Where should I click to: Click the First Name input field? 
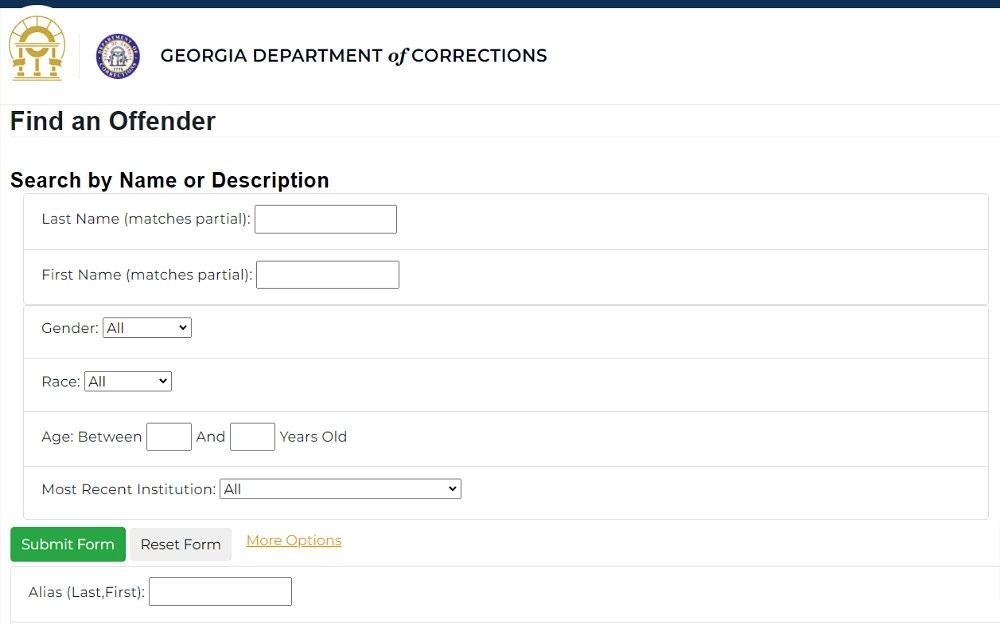[x=327, y=274]
